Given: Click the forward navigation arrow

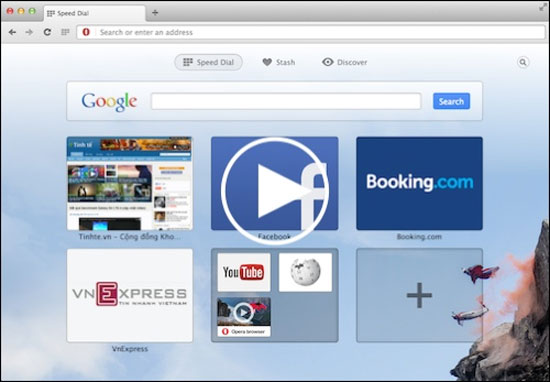Looking at the screenshot, I should click(29, 32).
